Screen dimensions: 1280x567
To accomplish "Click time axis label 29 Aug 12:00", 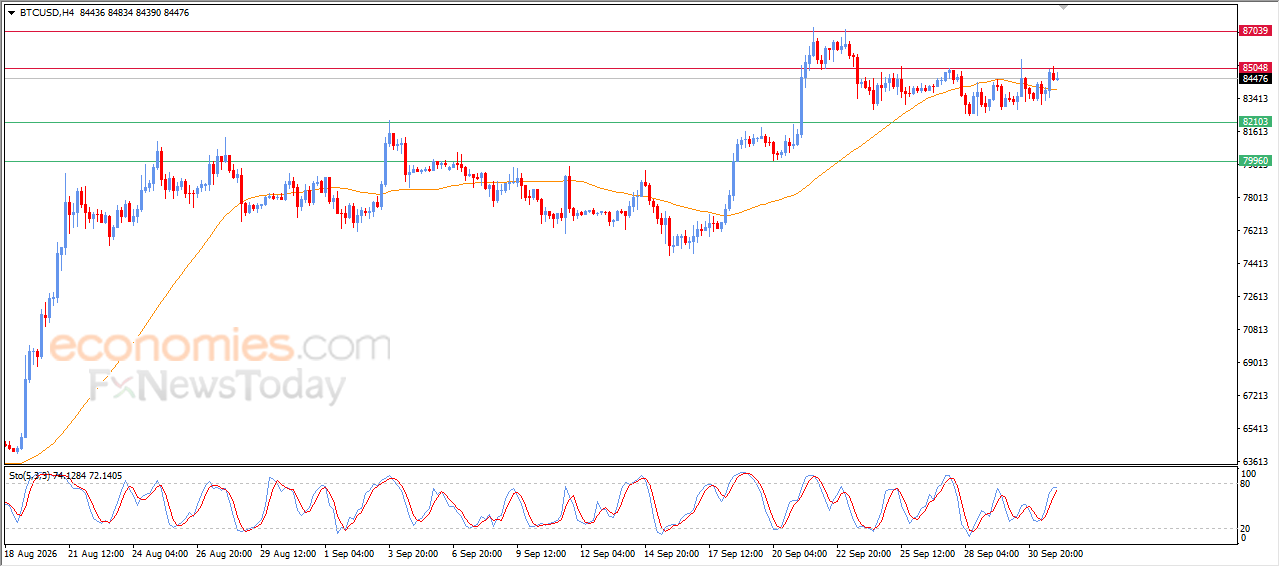I will point(290,553).
